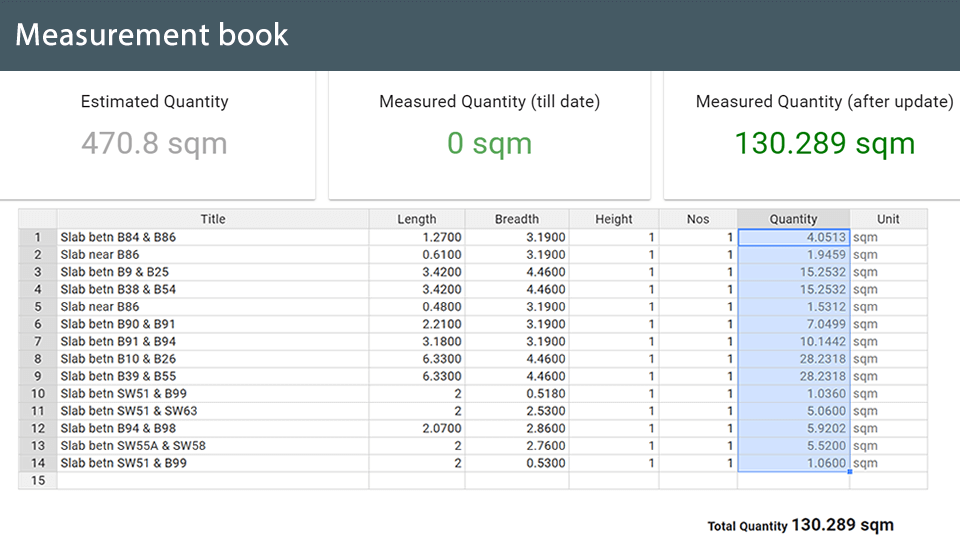The width and height of the screenshot is (960, 540).
Task: Select row number 5 header
Action: [x=38, y=307]
